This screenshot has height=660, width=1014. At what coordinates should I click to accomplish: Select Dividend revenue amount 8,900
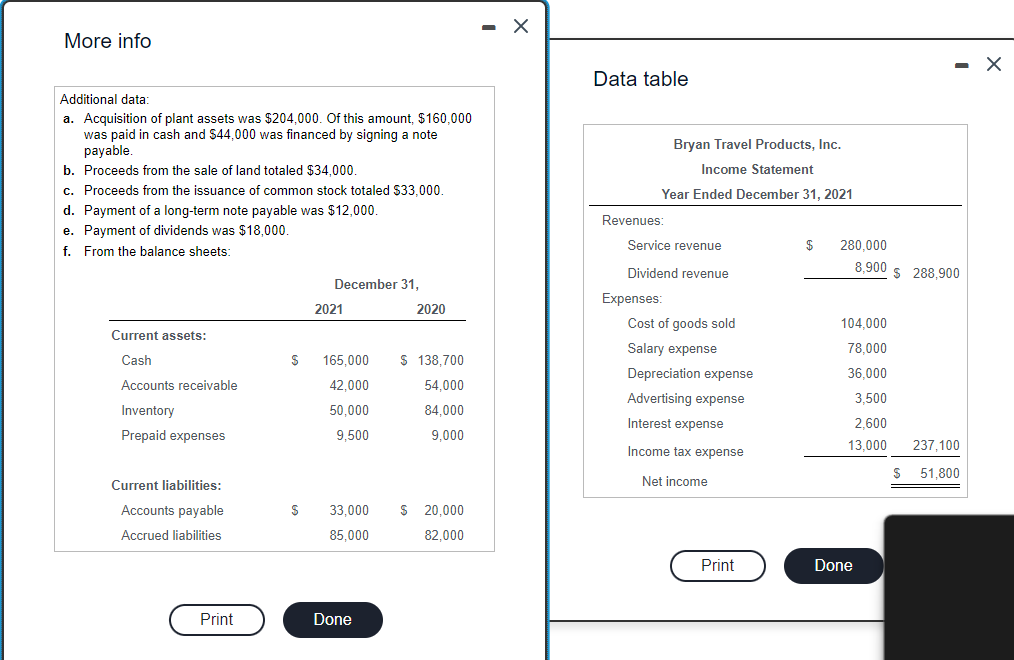tap(870, 268)
